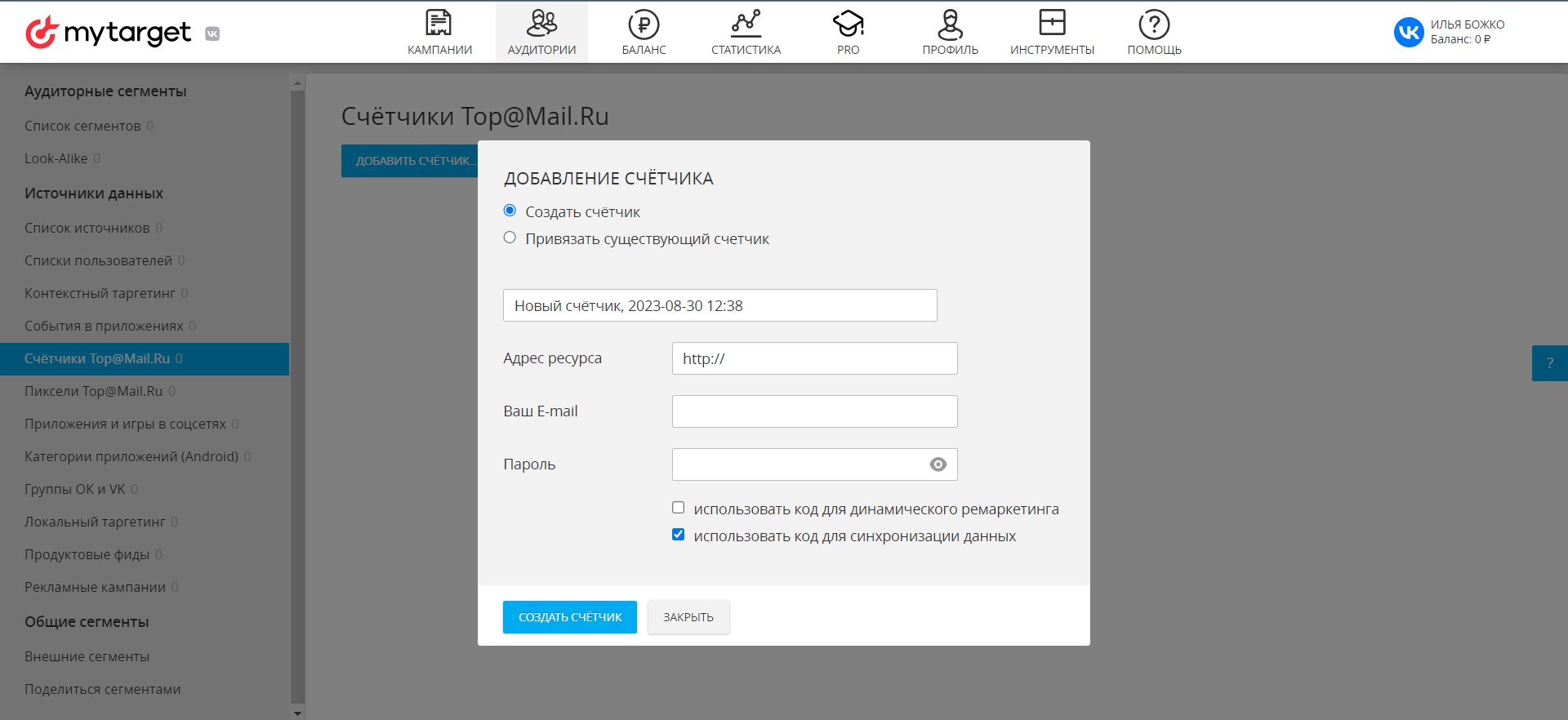This screenshot has width=1568, height=720.
Task: Click the Ваш E-mail input field
Action: click(x=814, y=411)
